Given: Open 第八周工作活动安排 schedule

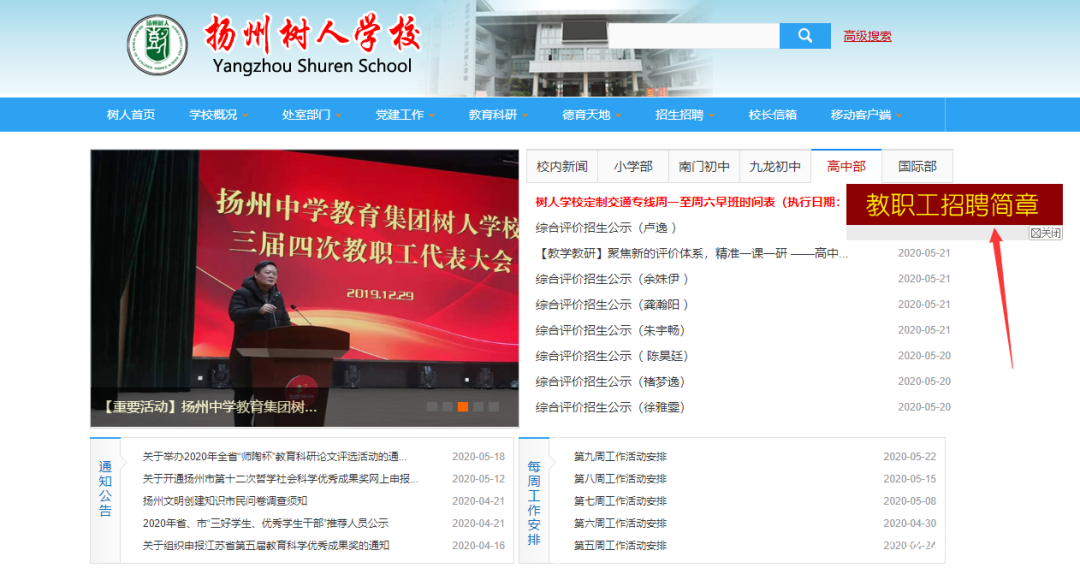Looking at the screenshot, I should point(620,478).
